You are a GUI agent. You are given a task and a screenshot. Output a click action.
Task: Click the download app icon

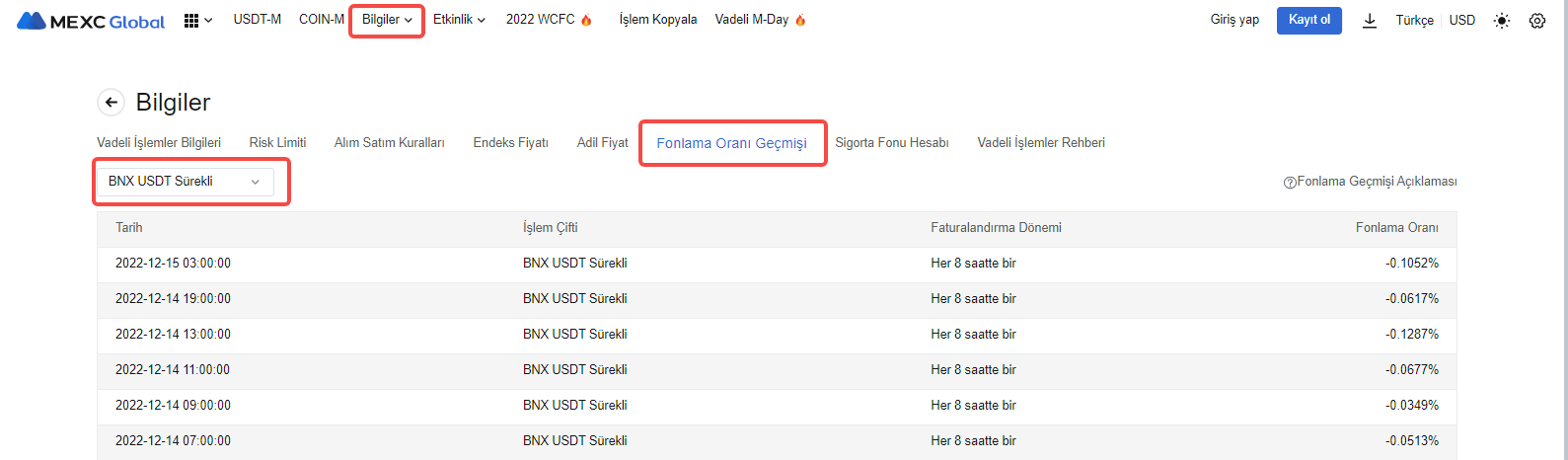[x=1370, y=21]
